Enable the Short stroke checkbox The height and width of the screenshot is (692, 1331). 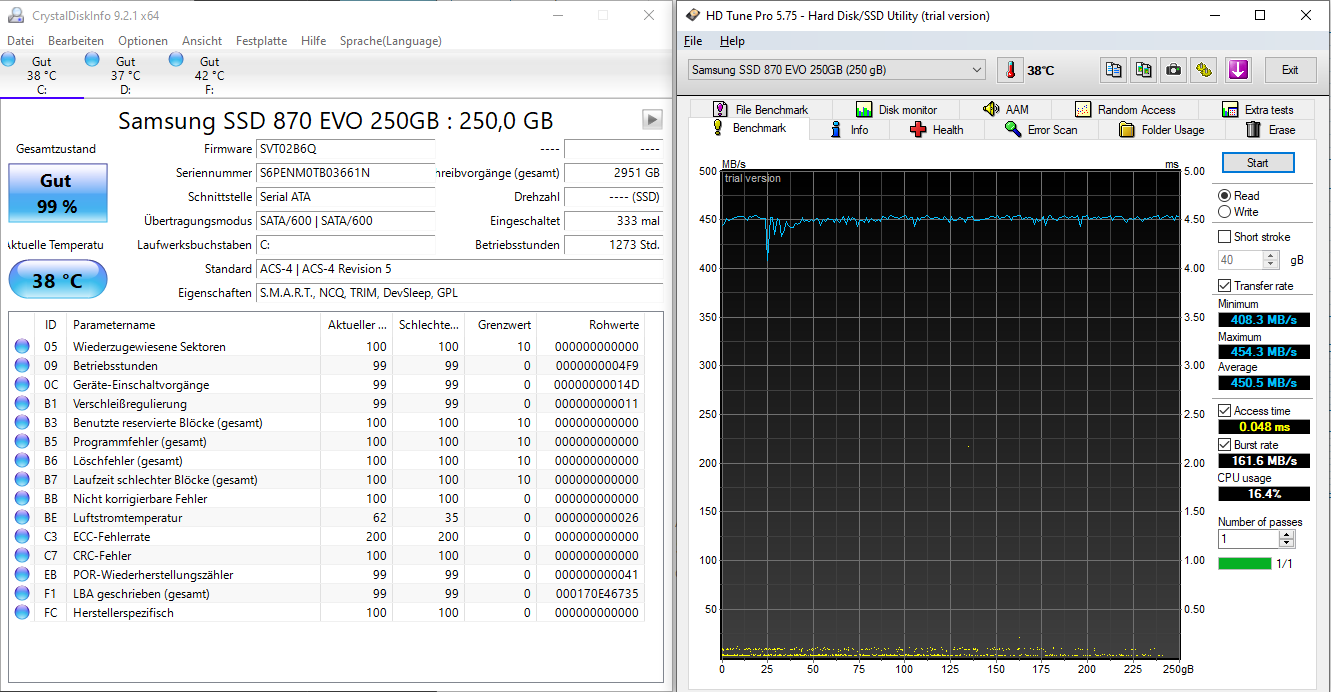coord(1225,237)
